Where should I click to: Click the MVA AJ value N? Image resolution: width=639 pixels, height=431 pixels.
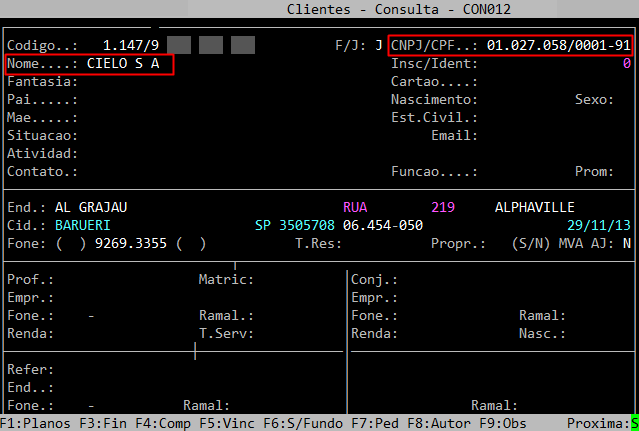626,243
